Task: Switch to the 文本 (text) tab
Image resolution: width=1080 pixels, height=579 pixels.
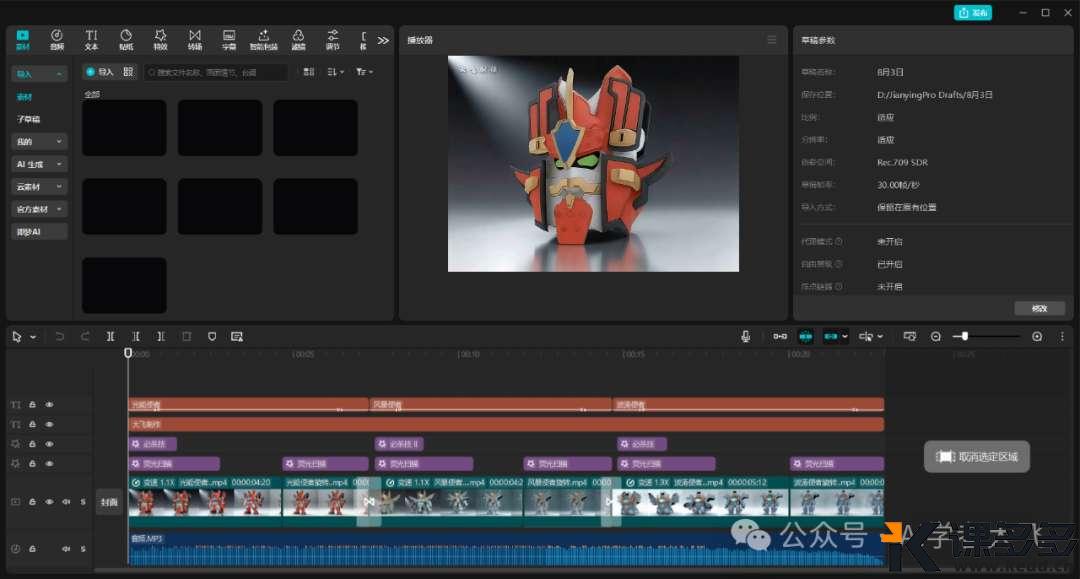Action: [x=91, y=40]
